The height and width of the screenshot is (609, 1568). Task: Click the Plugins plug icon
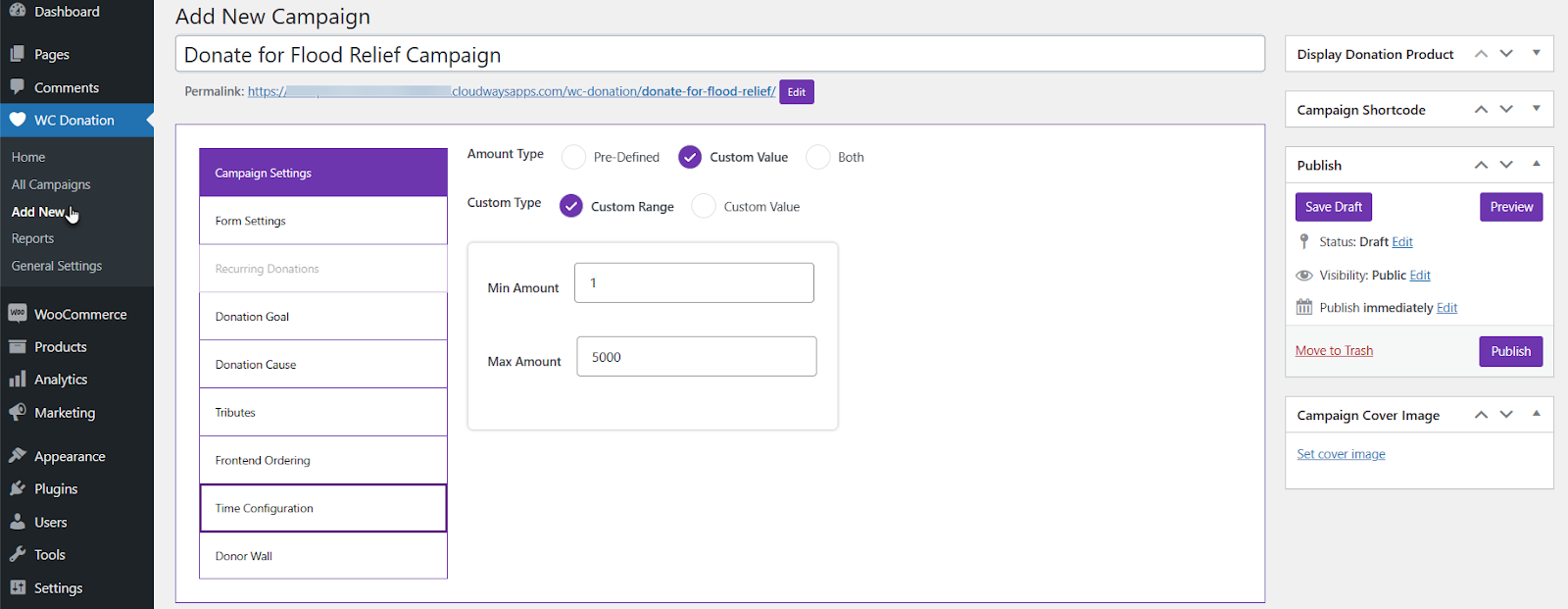tap(17, 488)
